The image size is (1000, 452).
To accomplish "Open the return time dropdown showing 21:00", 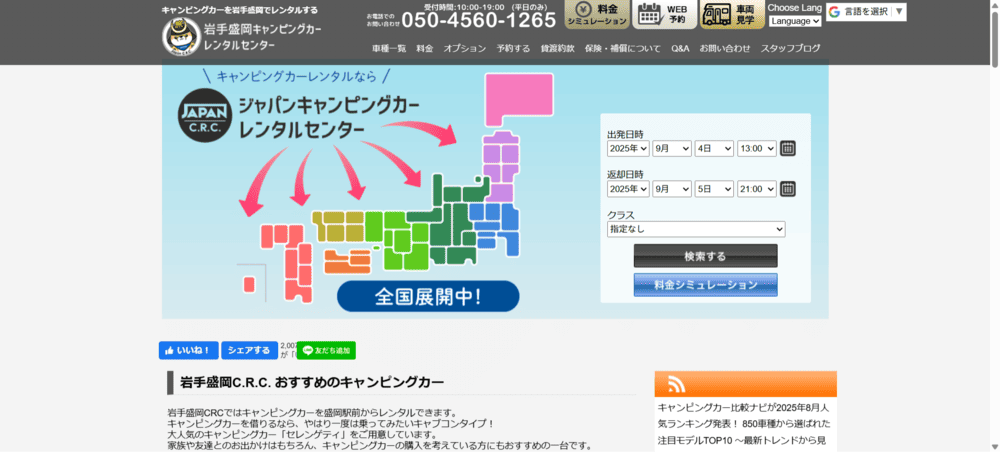I will point(756,189).
